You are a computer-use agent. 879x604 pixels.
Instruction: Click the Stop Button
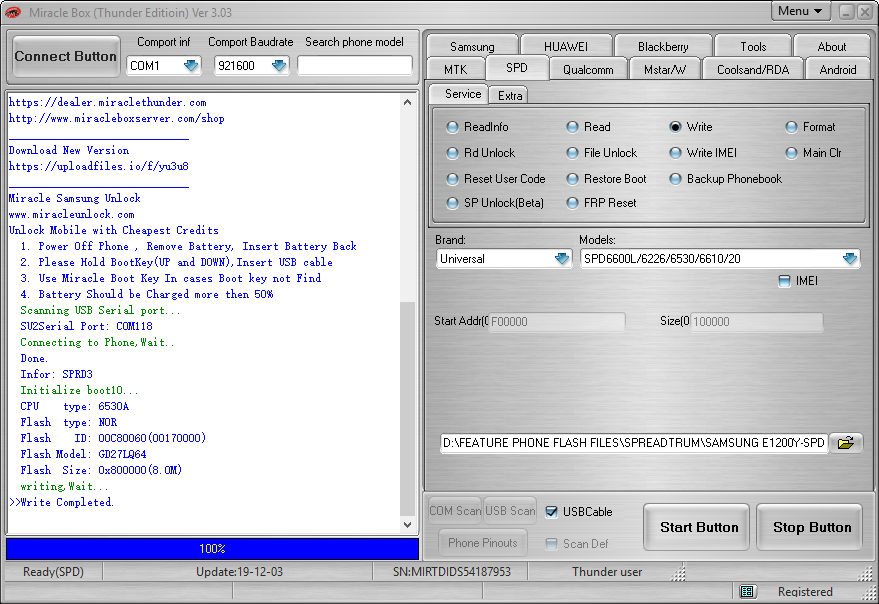[x=811, y=527]
